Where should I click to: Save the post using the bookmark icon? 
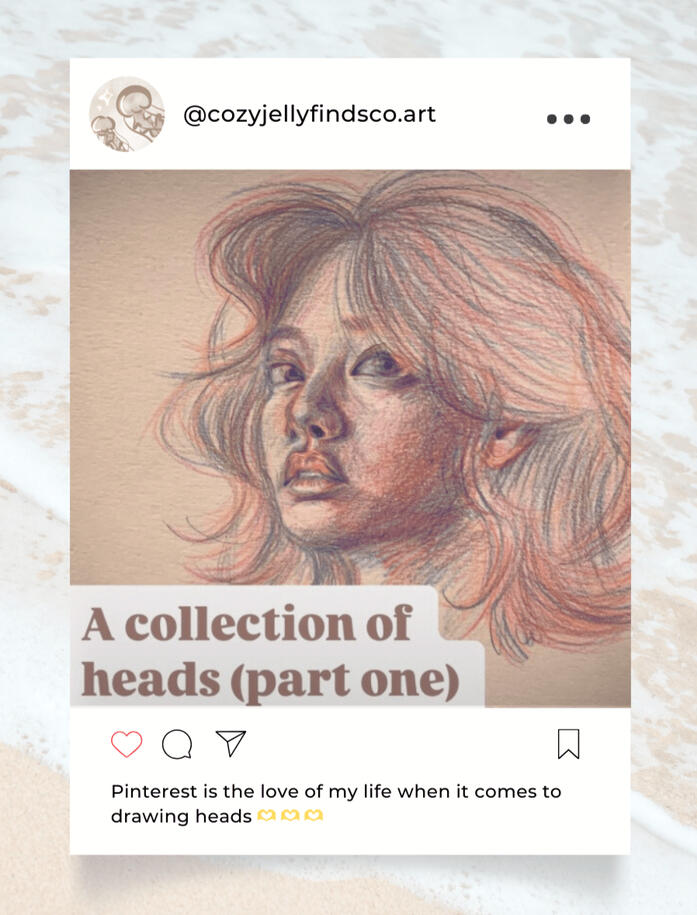pyautogui.click(x=568, y=742)
